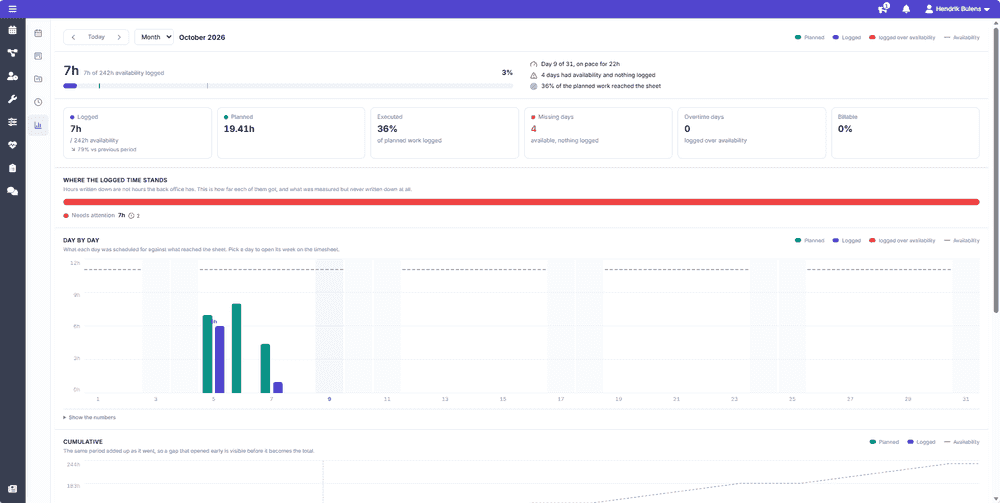Open the chat bubbles icon in the dark sidebar

12,191
